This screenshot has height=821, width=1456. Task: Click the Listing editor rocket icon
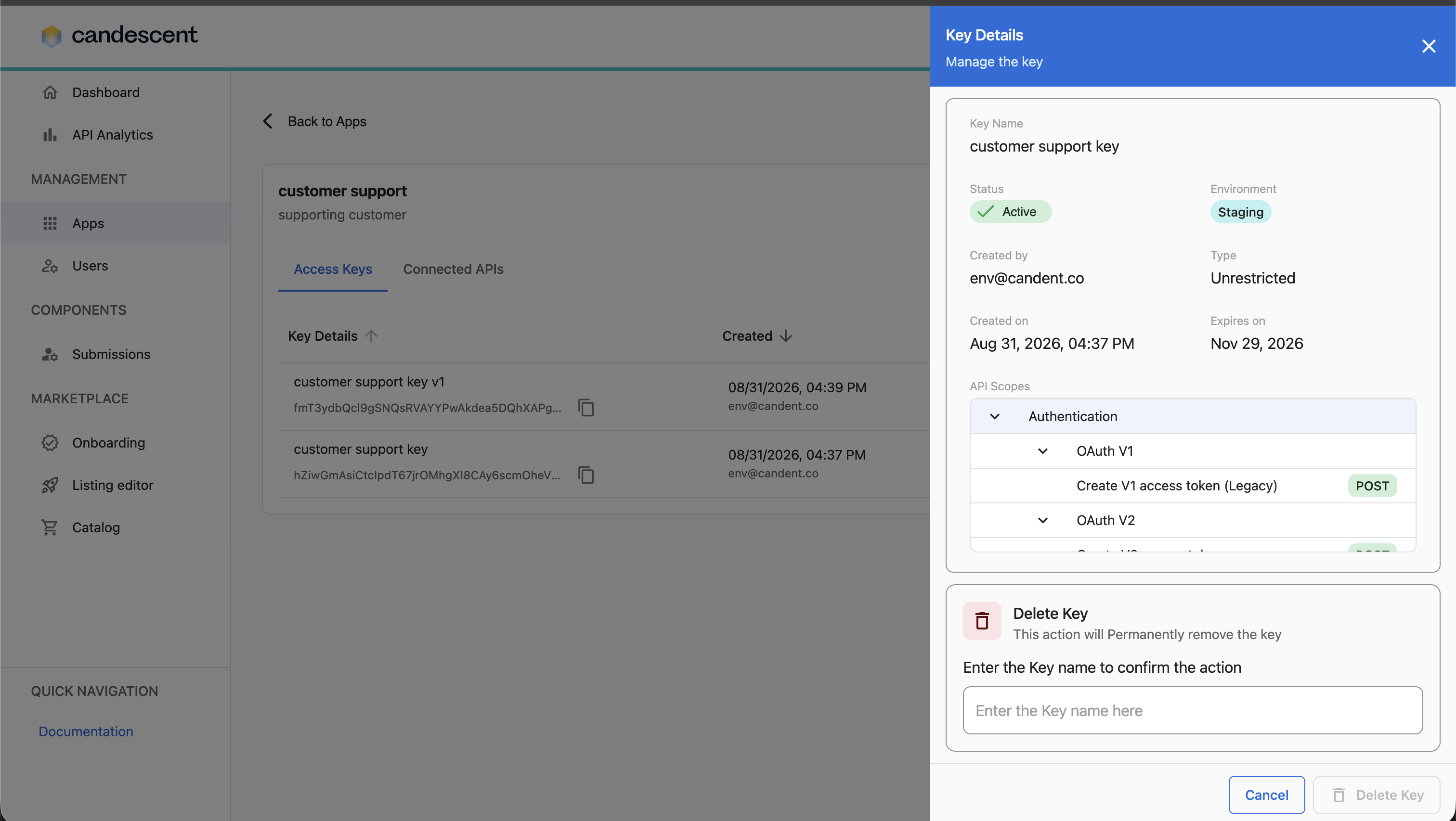tap(50, 485)
